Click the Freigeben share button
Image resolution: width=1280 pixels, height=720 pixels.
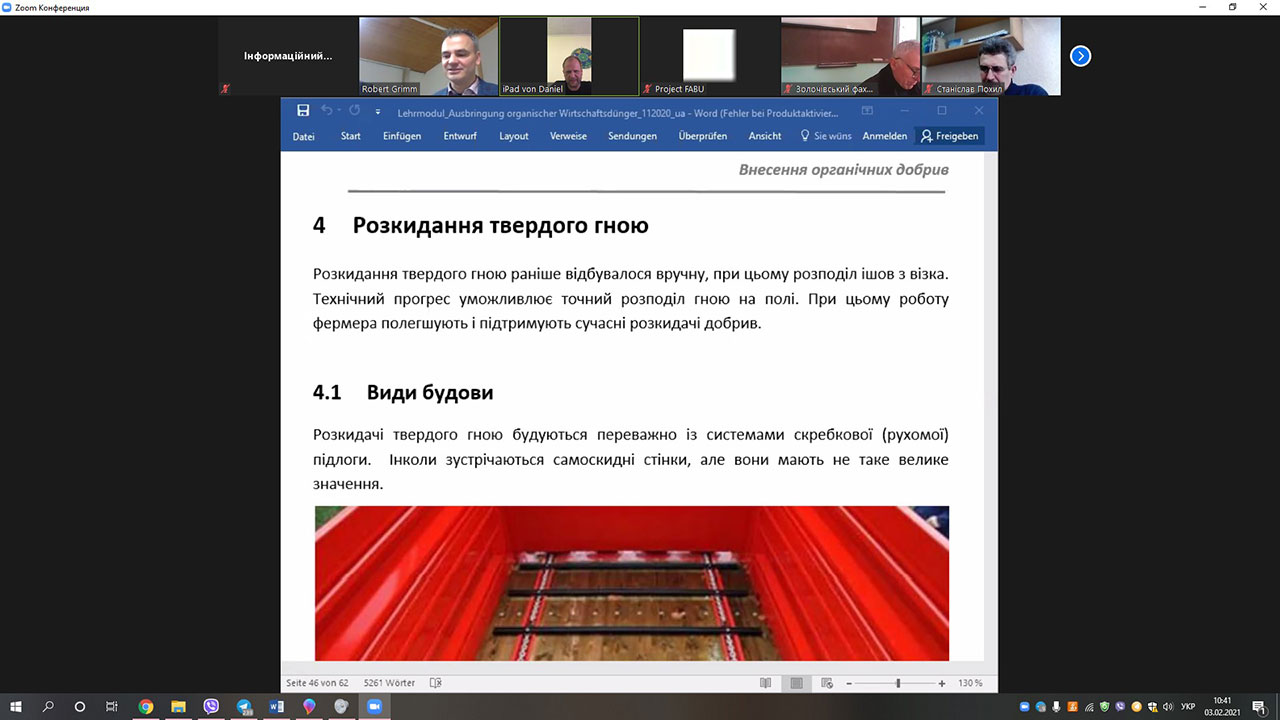pos(950,136)
